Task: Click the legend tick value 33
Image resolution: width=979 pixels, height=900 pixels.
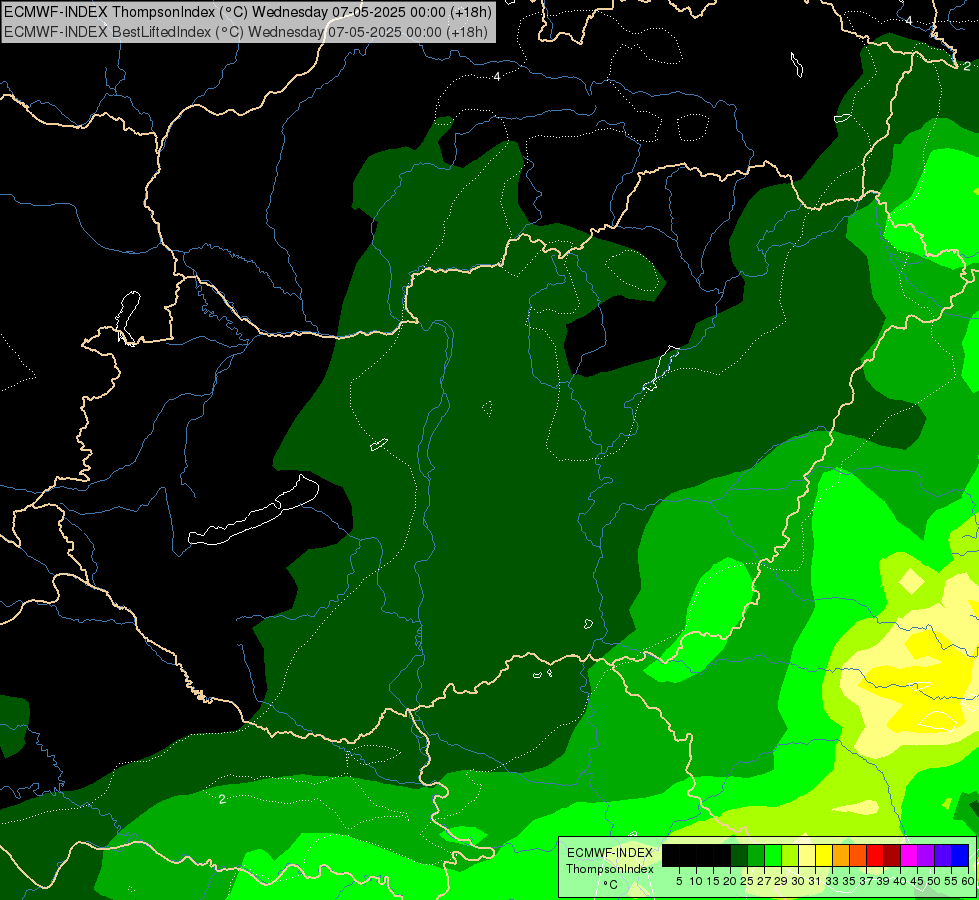Action: pyautogui.click(x=832, y=881)
